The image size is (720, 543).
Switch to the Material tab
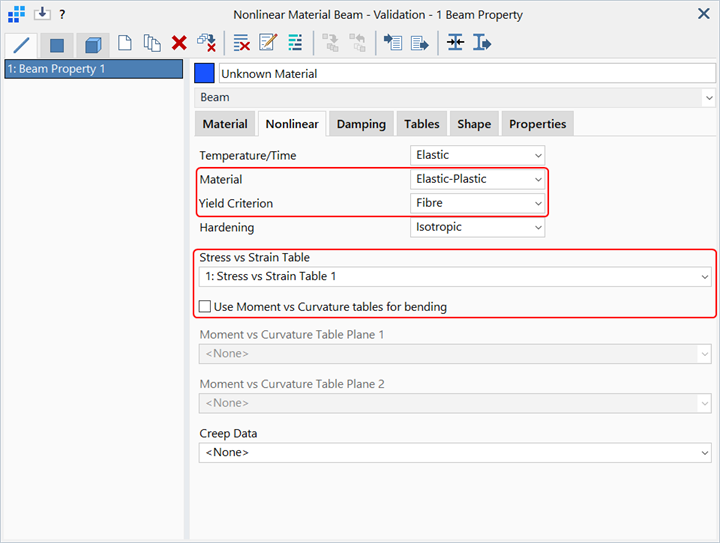(225, 124)
